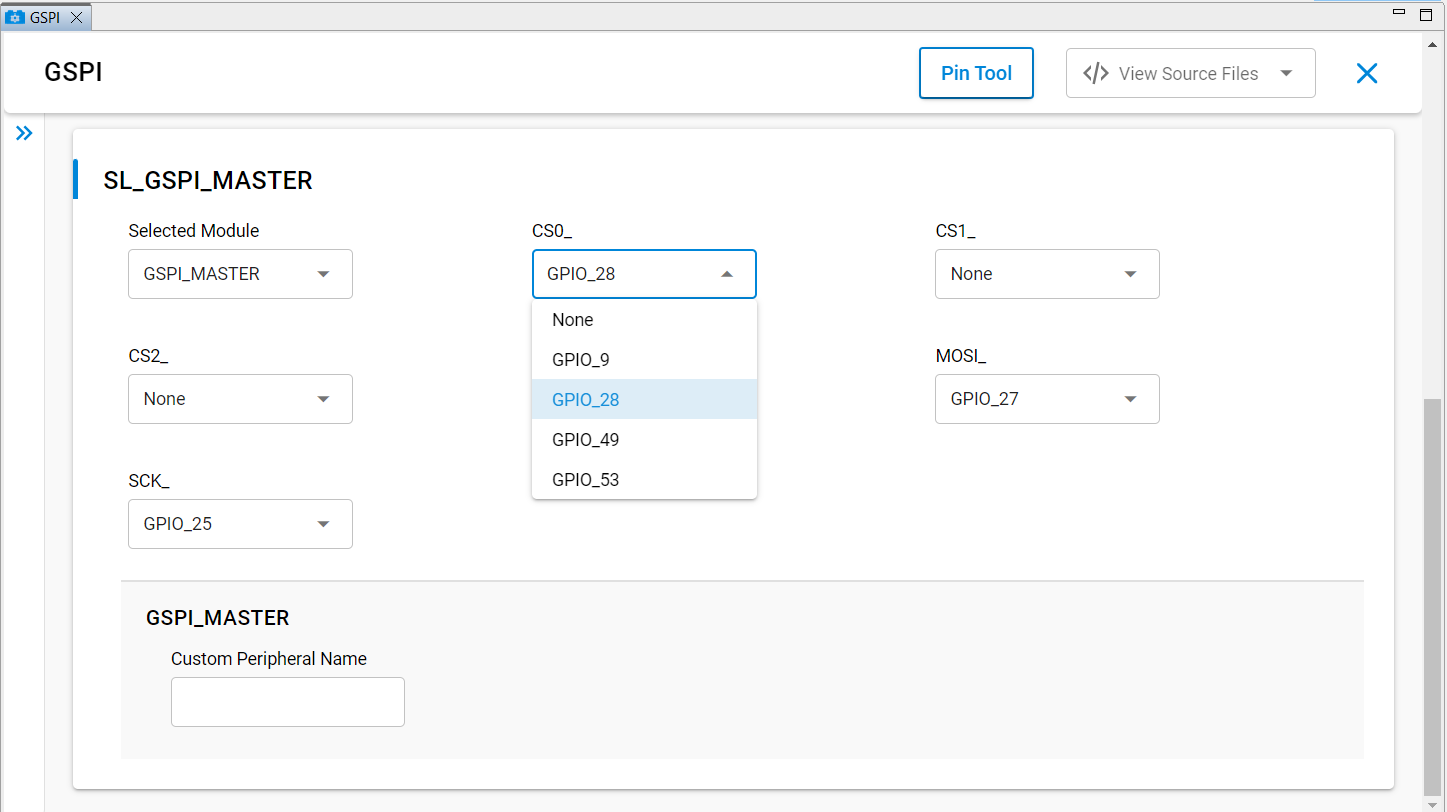1447x812 pixels.
Task: Expand the View Source Files dropdown
Action: [1288, 72]
